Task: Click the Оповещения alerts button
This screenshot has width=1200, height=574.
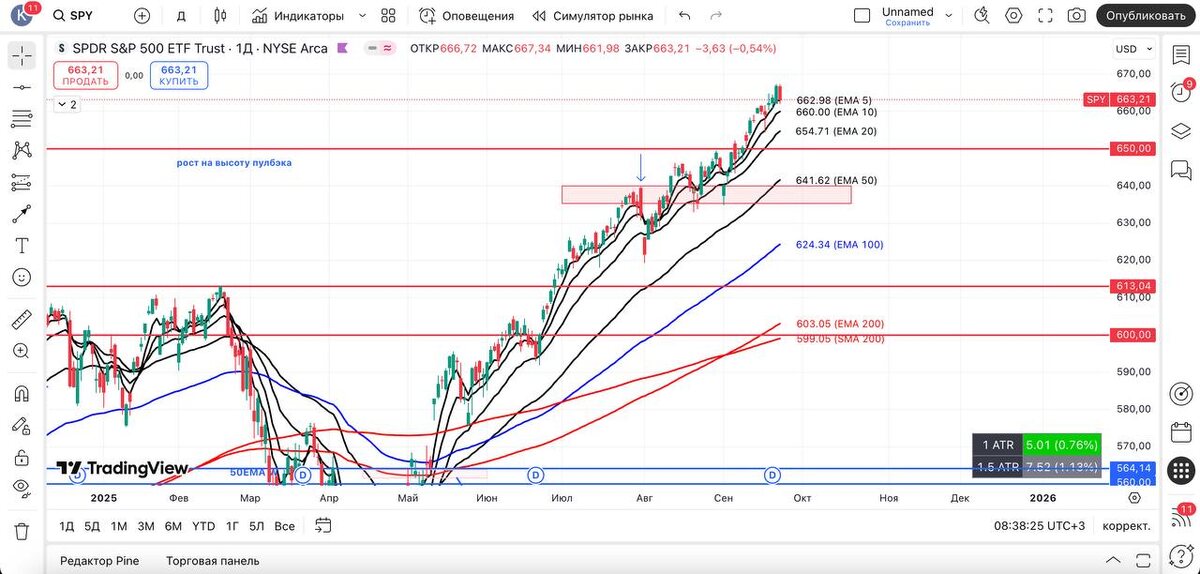Action: pos(467,16)
